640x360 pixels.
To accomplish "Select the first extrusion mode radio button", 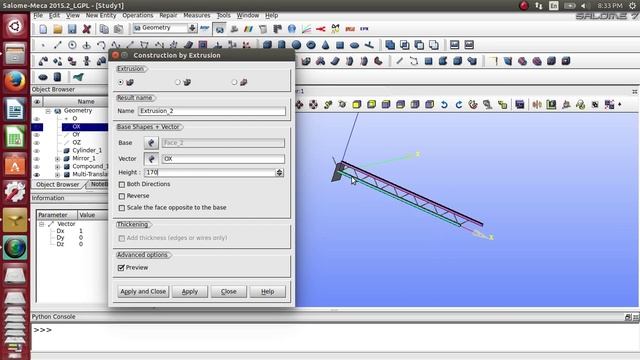I will pos(121,82).
